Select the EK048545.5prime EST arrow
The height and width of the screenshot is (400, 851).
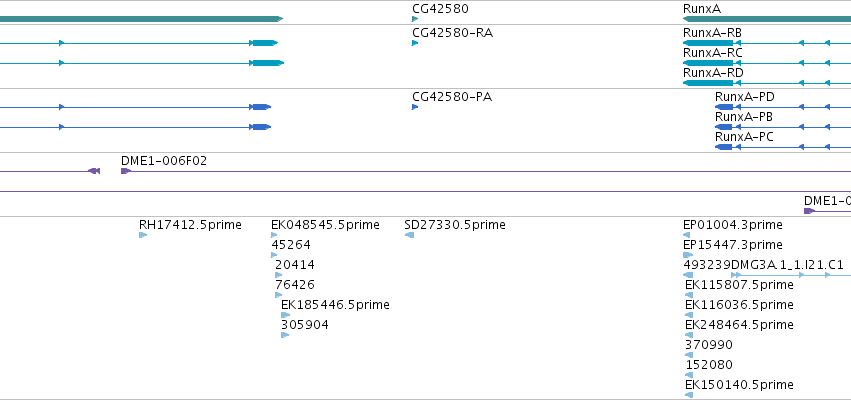pyautogui.click(x=274, y=235)
